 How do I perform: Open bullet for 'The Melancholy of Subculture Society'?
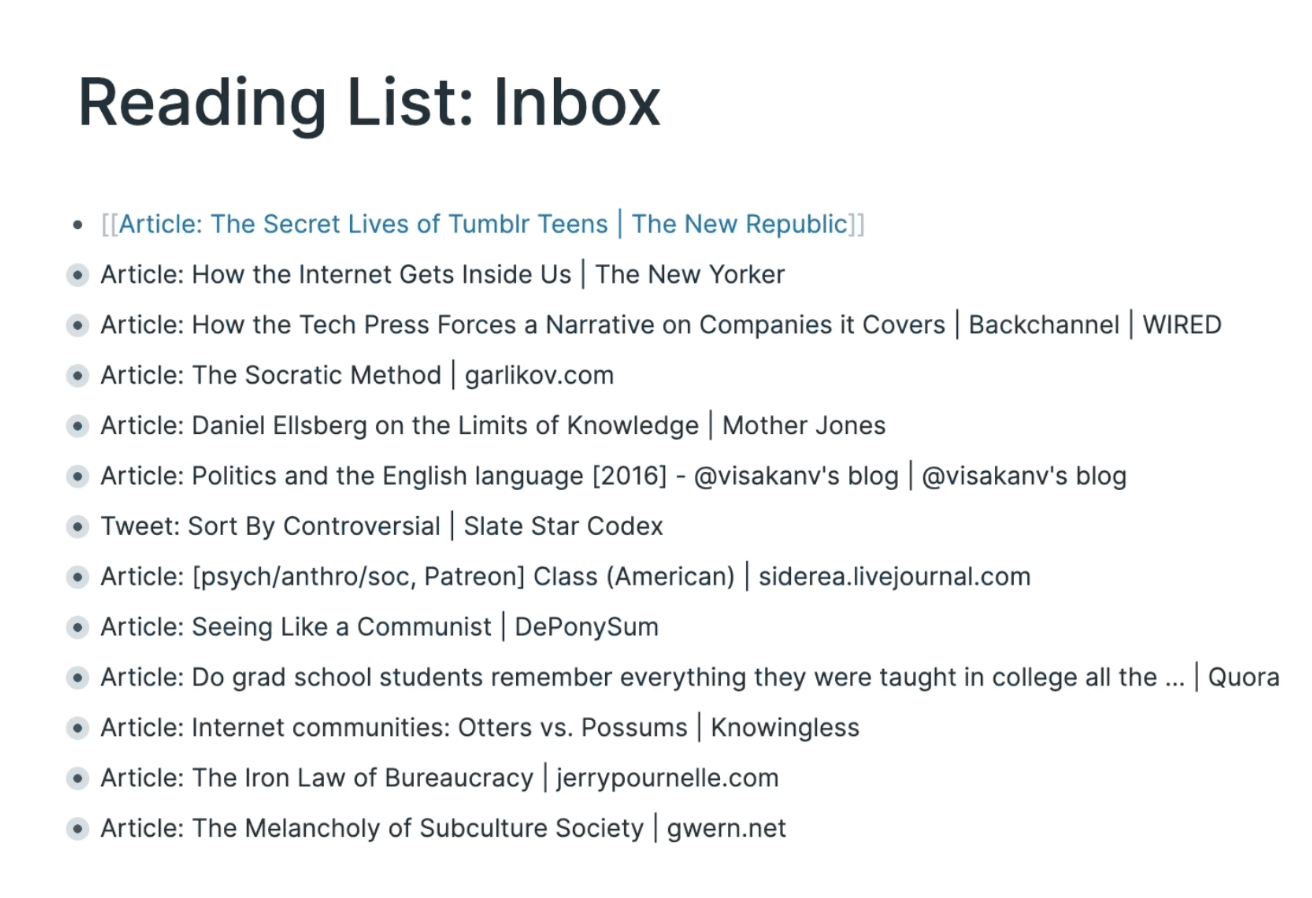coord(78,829)
